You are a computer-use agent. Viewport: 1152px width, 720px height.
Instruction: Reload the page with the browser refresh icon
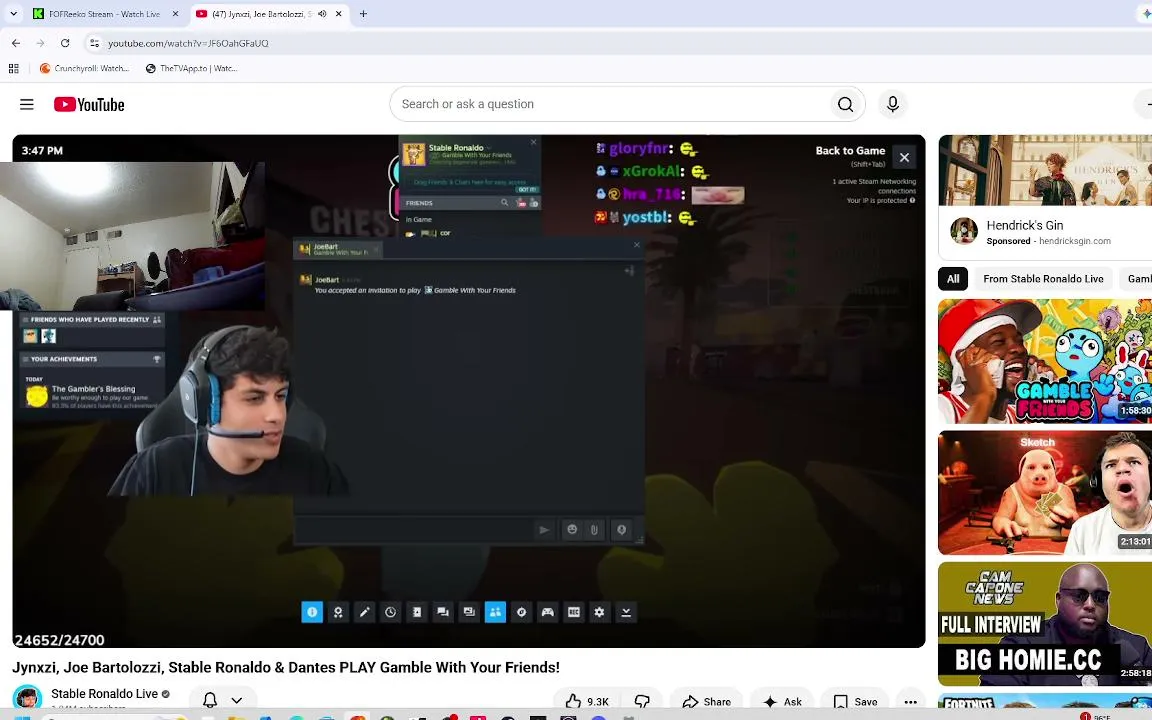(65, 43)
